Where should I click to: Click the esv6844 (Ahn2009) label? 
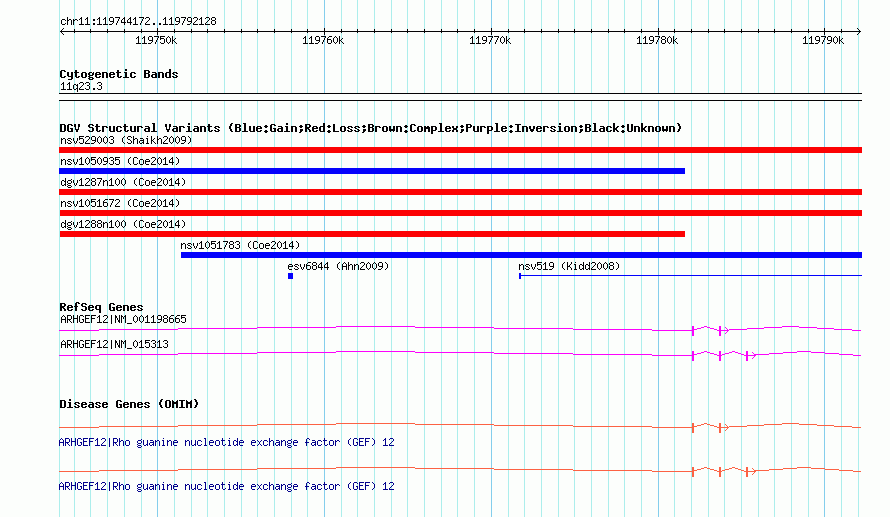(338, 266)
